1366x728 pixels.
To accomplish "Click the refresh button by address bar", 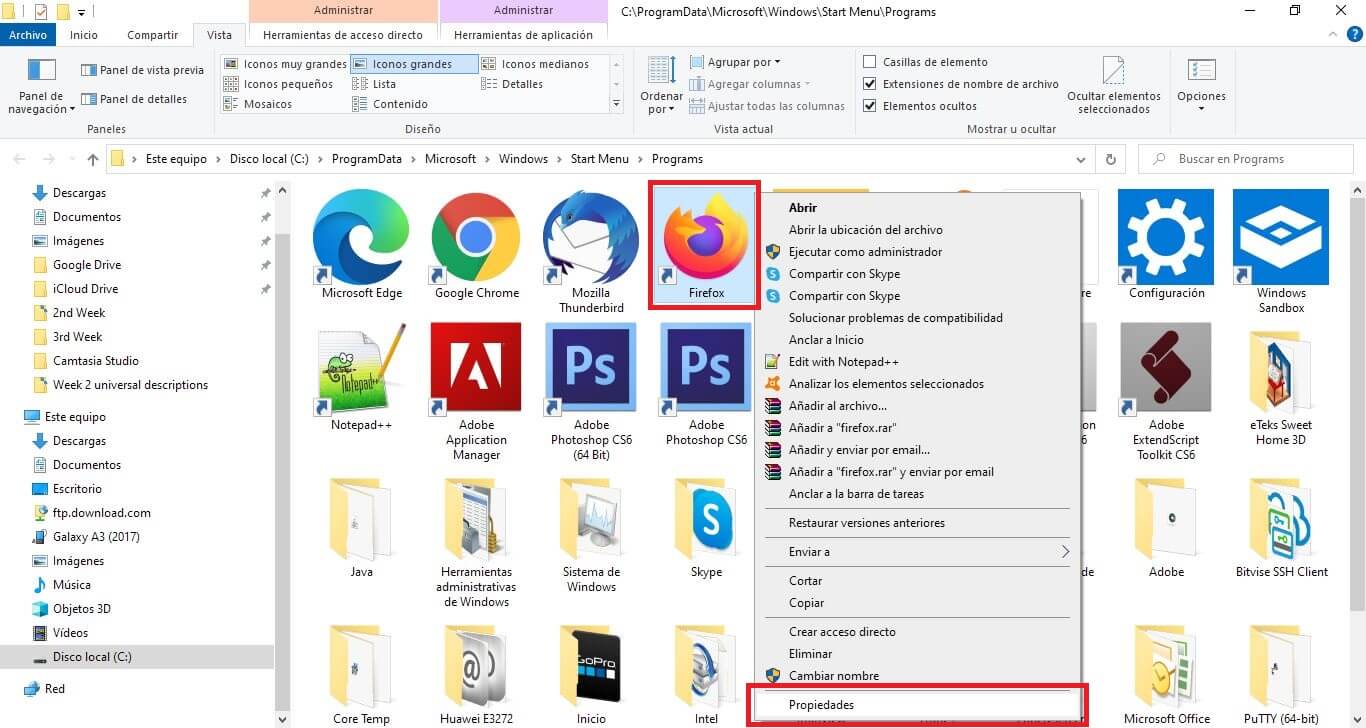I will [x=1110, y=159].
